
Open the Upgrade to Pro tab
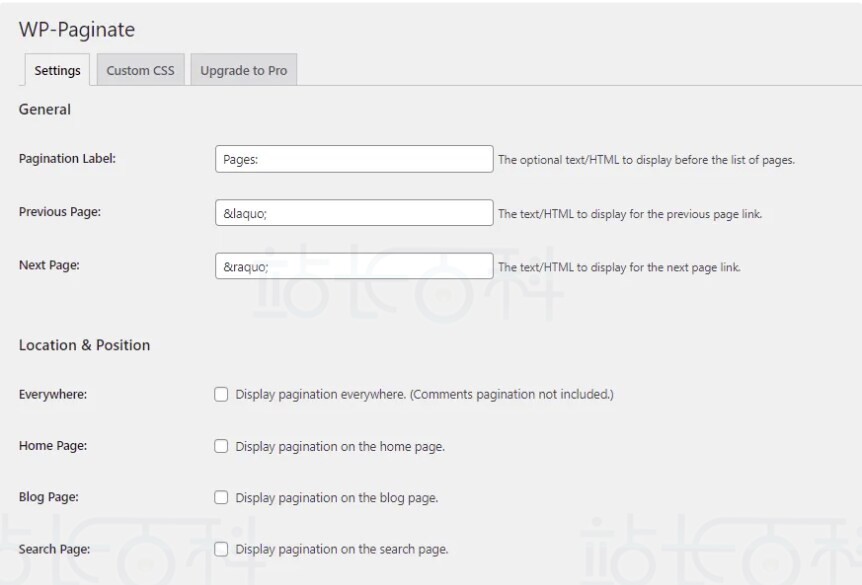point(244,70)
